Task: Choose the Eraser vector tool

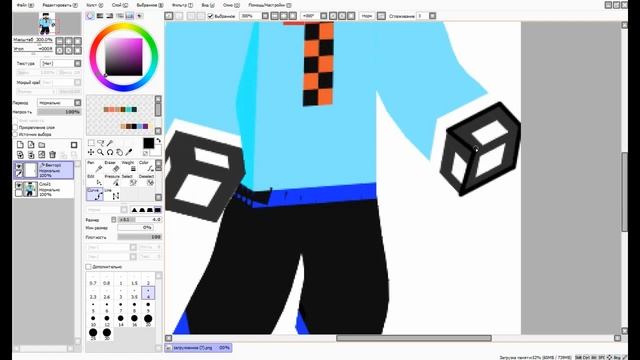Action: pyautogui.click(x=112, y=167)
